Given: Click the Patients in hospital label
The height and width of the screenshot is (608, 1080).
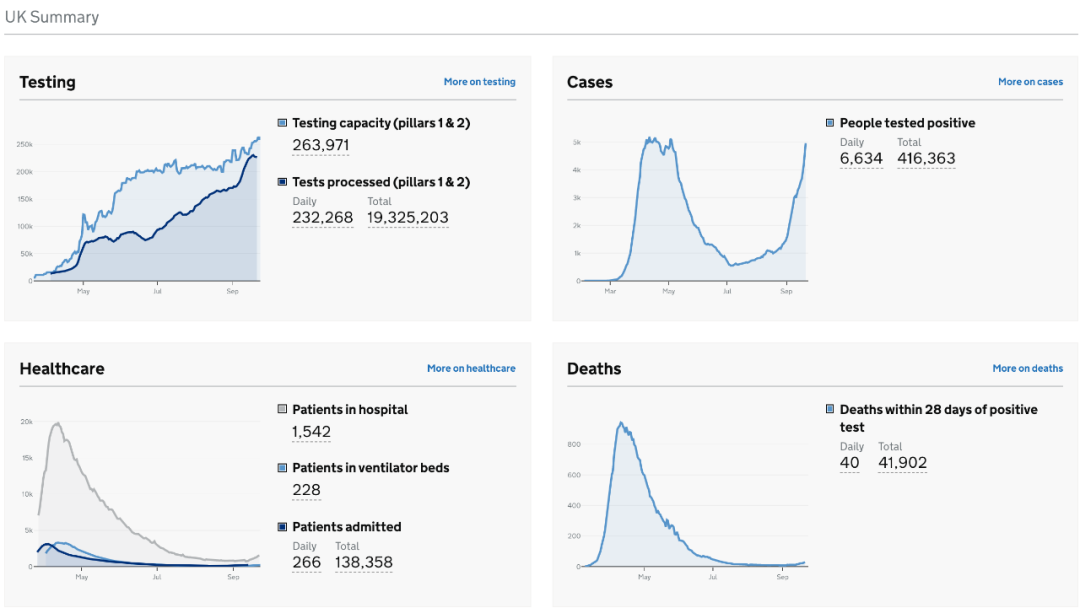Looking at the screenshot, I should (x=350, y=410).
